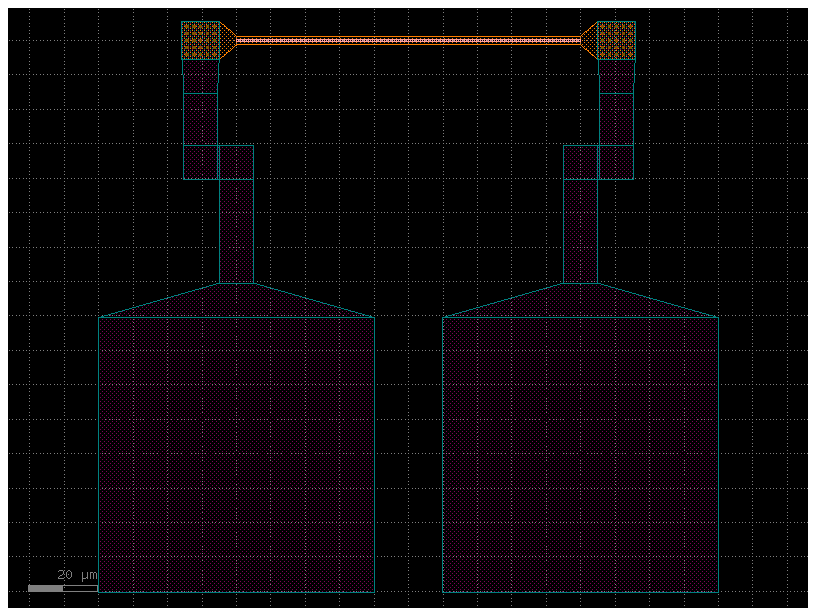Click the right large square bond pad

pos(580,455)
